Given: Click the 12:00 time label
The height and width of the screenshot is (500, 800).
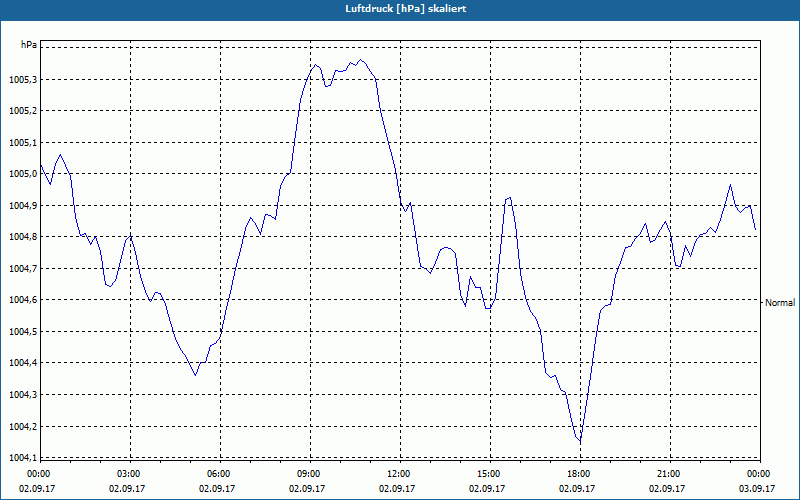Looking at the screenshot, I should 400,474.
